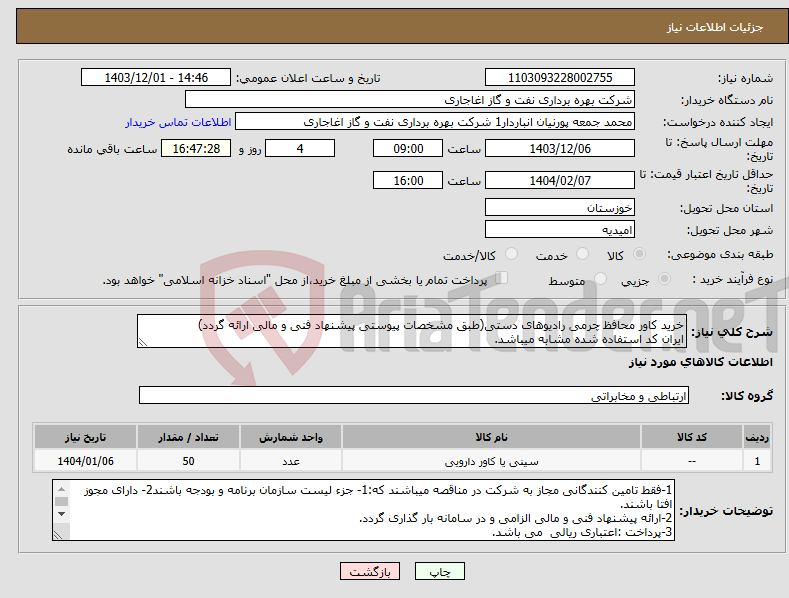The height and width of the screenshot is (598, 789).
Task: Click the توضیحات خریدار label
Action: [727, 511]
